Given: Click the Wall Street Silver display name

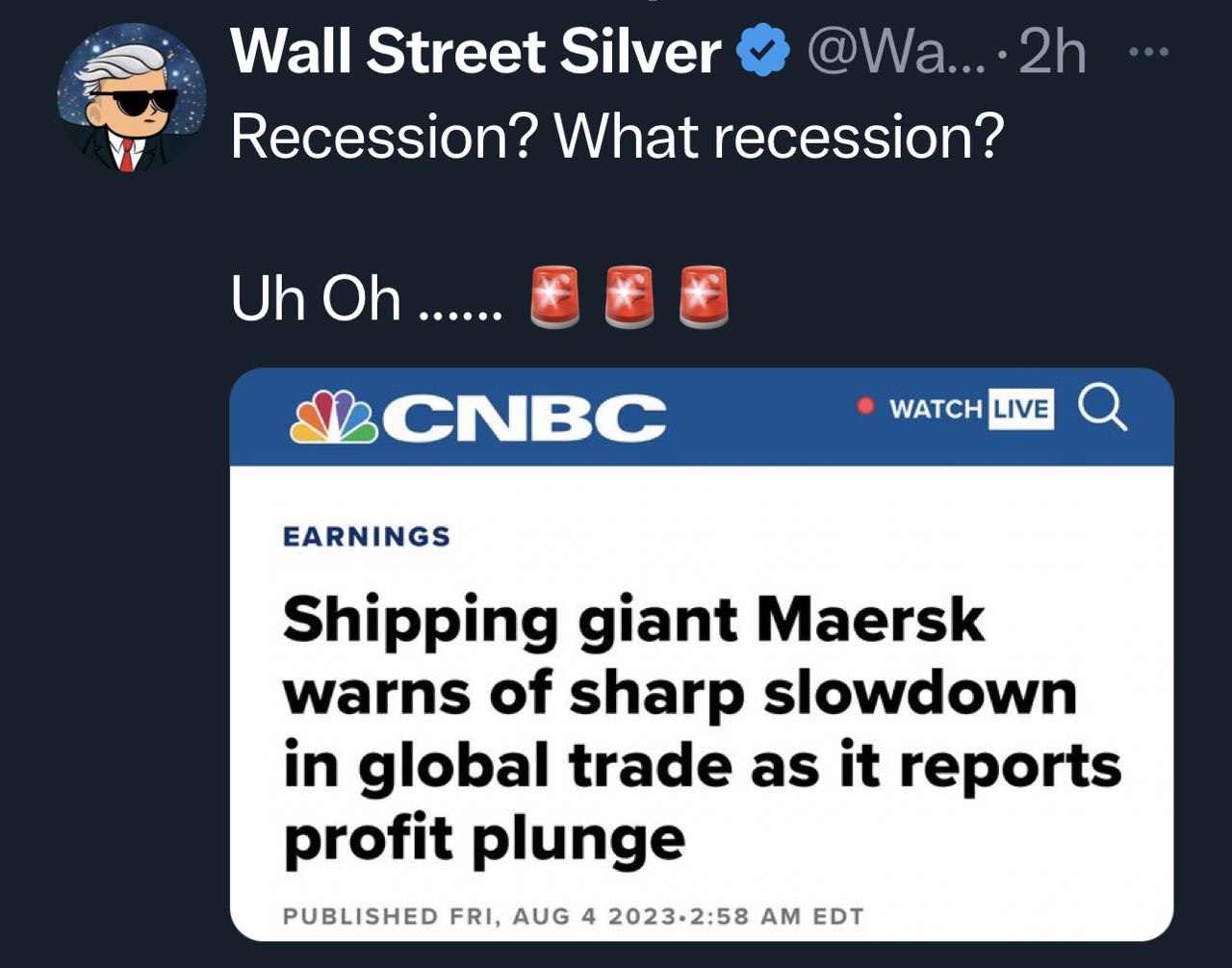Looking at the screenshot, I should click(475, 52).
